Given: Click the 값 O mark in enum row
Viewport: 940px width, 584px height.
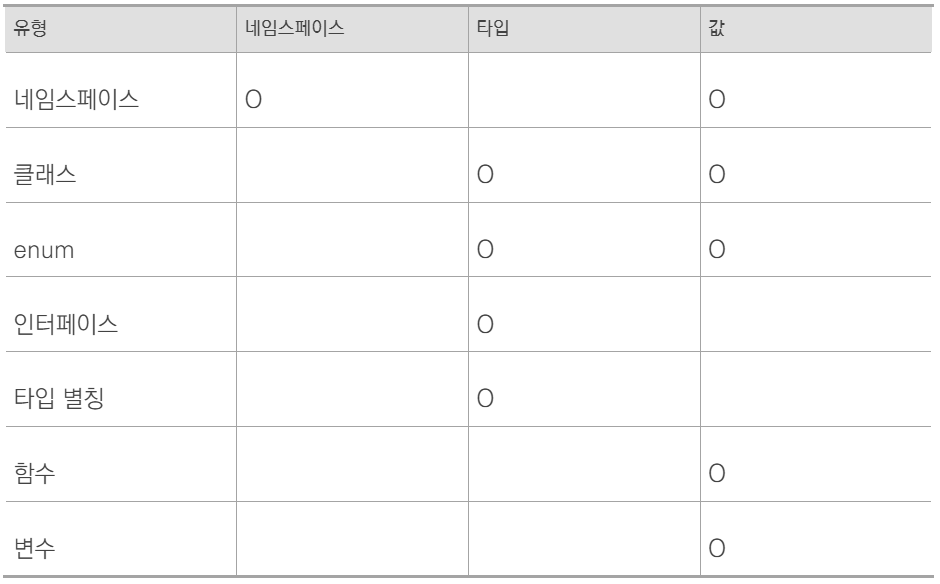Looking at the screenshot, I should point(716,250).
